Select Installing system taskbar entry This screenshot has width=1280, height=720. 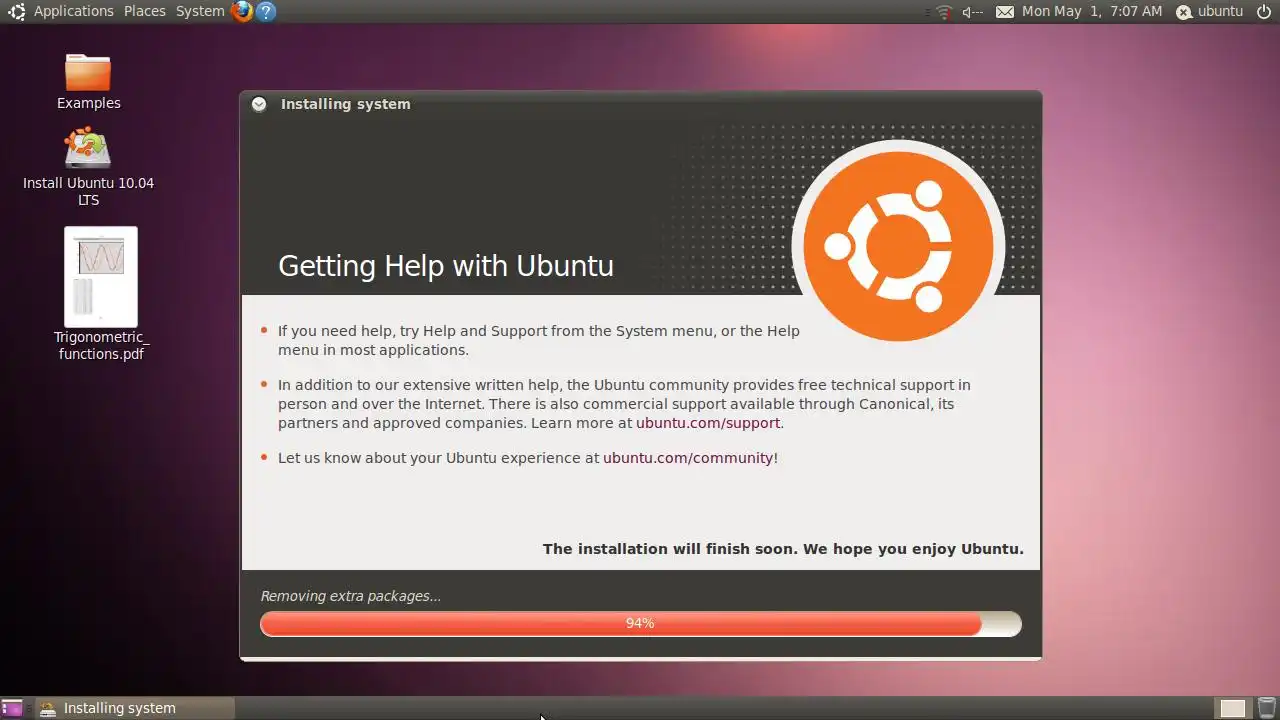[x=135, y=708]
